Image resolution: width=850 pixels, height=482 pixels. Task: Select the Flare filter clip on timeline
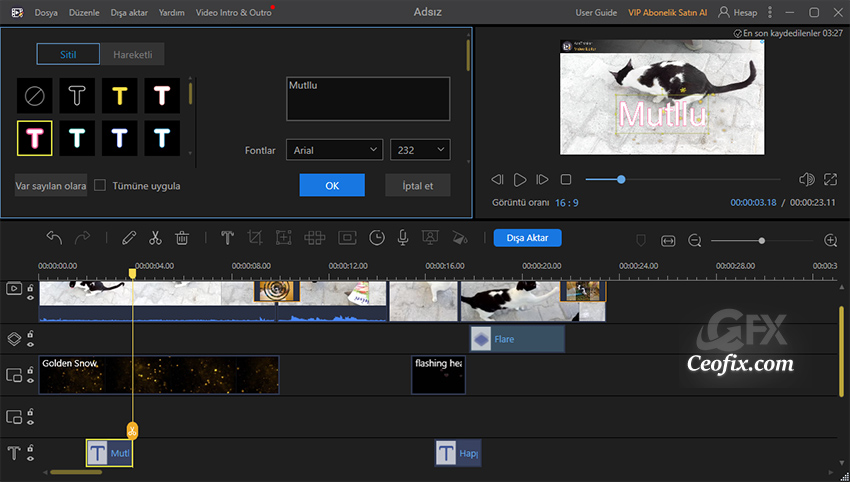[517, 339]
